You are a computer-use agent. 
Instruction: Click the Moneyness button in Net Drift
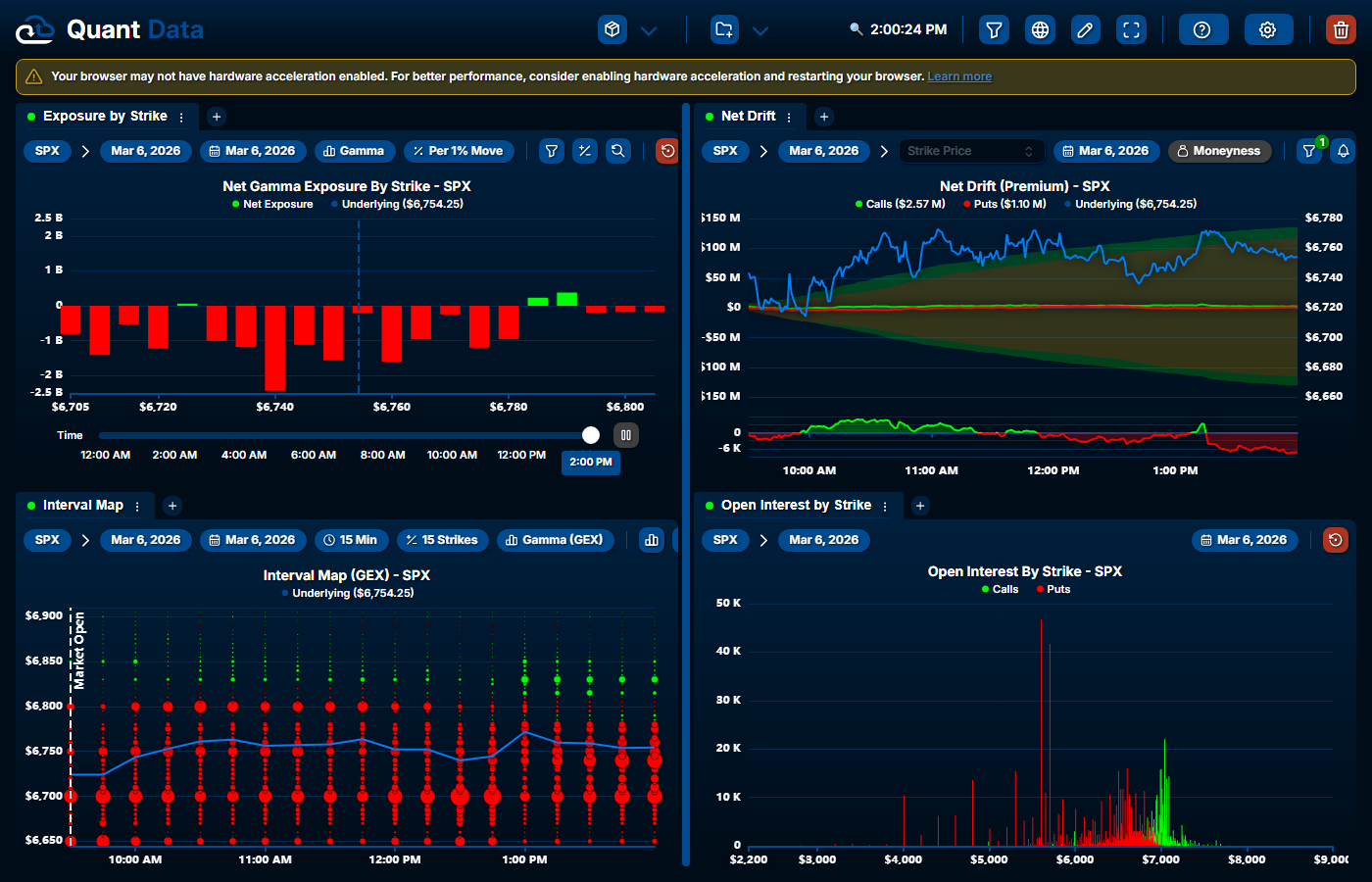pos(1219,151)
